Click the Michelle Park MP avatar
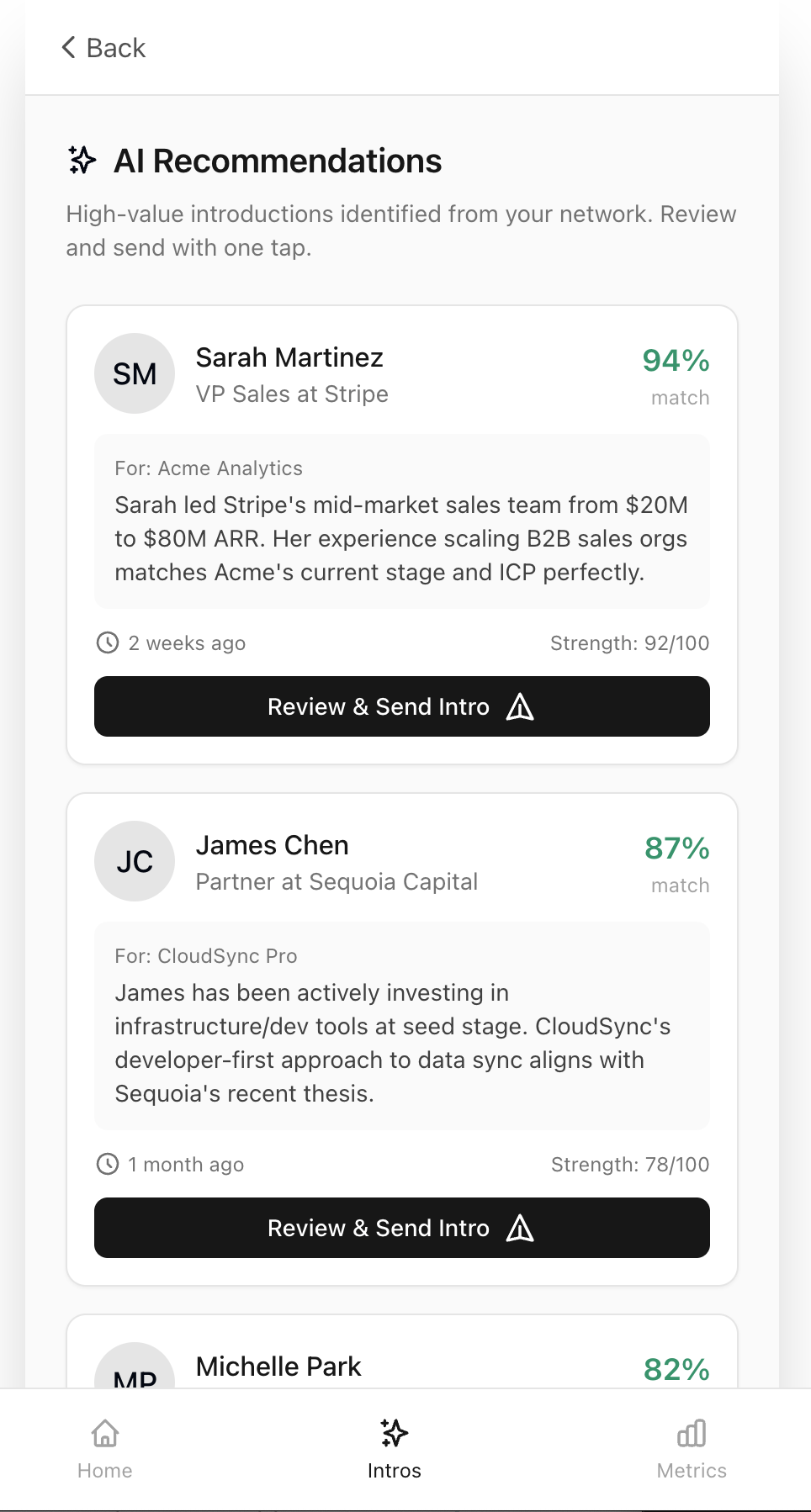This screenshot has height=1512, width=811. point(135,1369)
